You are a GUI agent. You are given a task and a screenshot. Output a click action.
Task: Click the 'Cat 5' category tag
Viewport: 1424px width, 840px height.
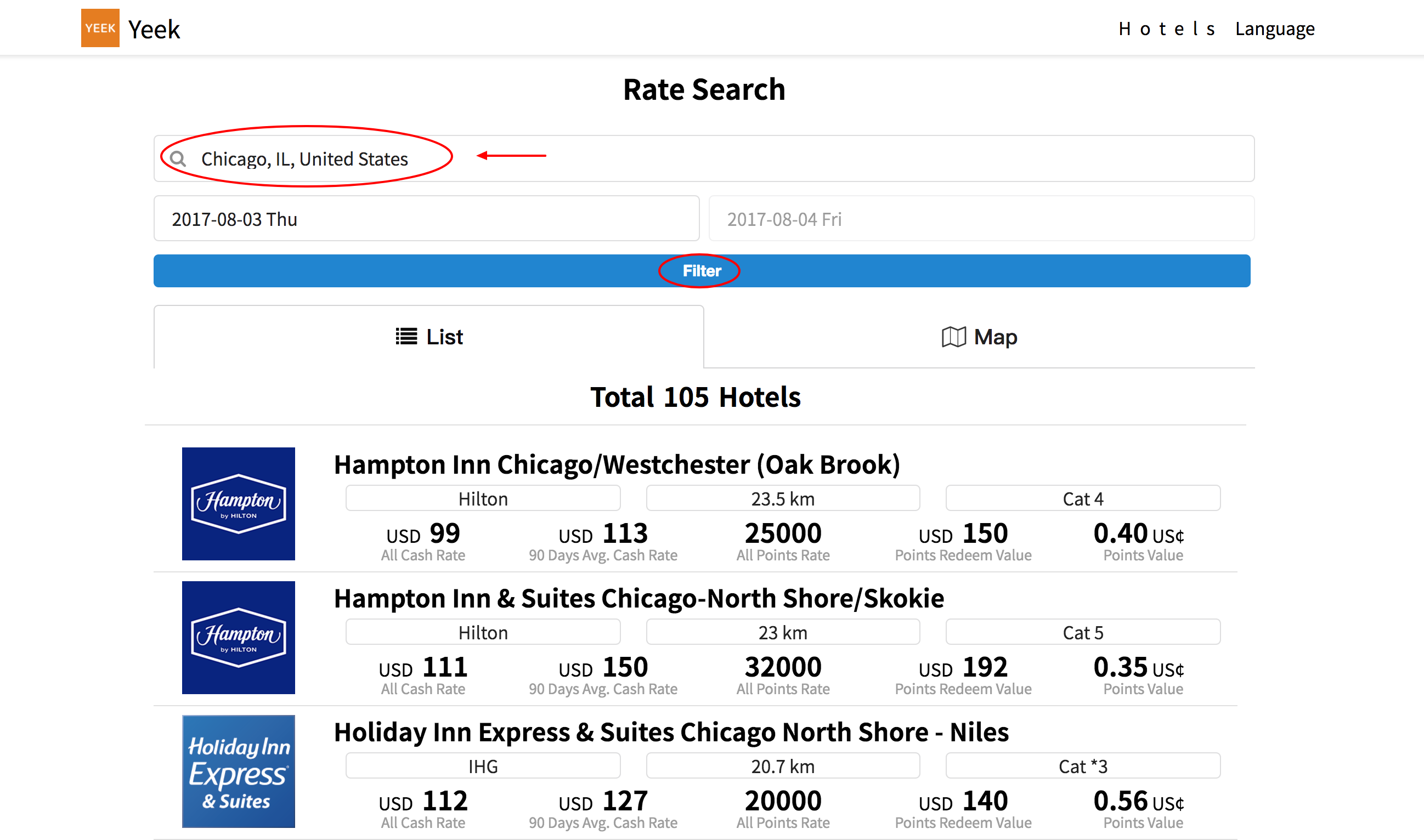1083,632
